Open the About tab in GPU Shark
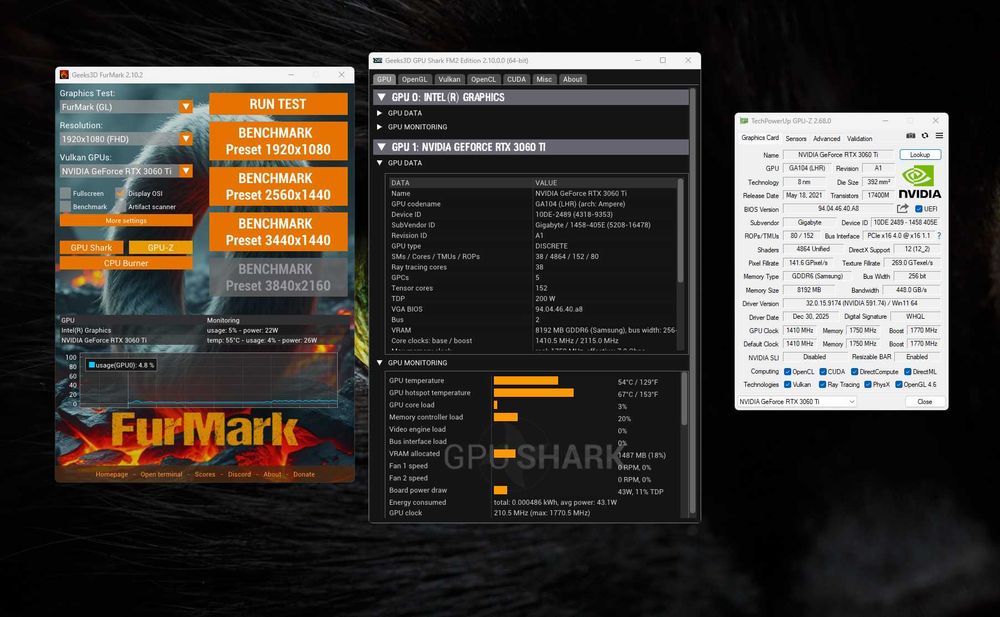This screenshot has height=617, width=1000. tap(572, 79)
